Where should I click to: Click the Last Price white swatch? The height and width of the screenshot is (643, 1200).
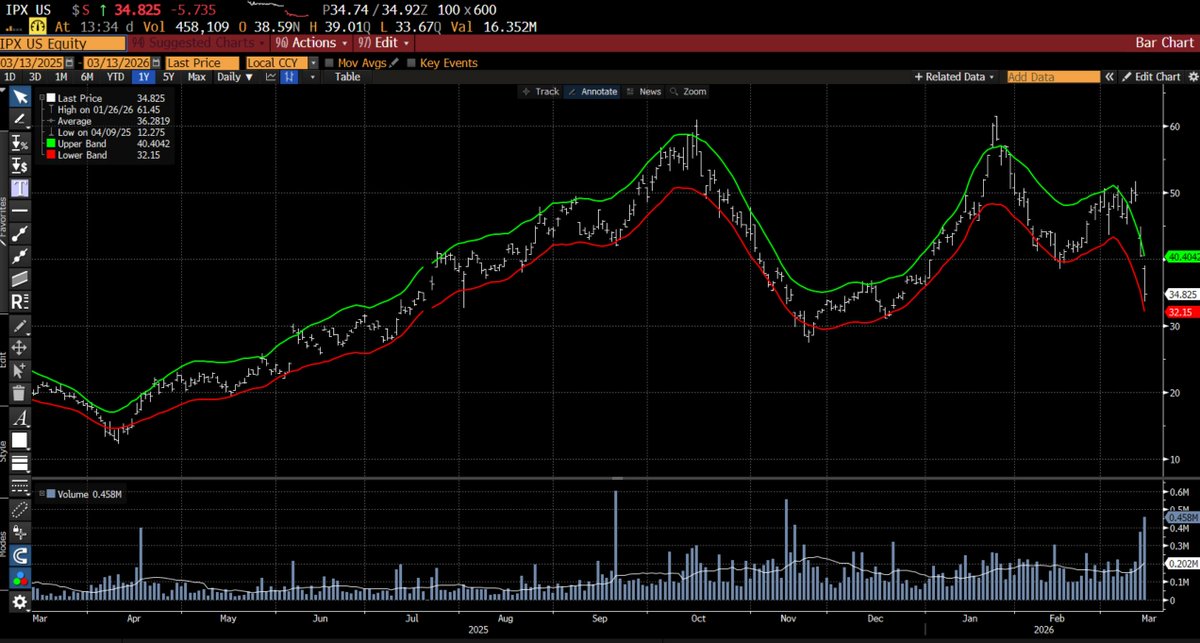coord(51,98)
